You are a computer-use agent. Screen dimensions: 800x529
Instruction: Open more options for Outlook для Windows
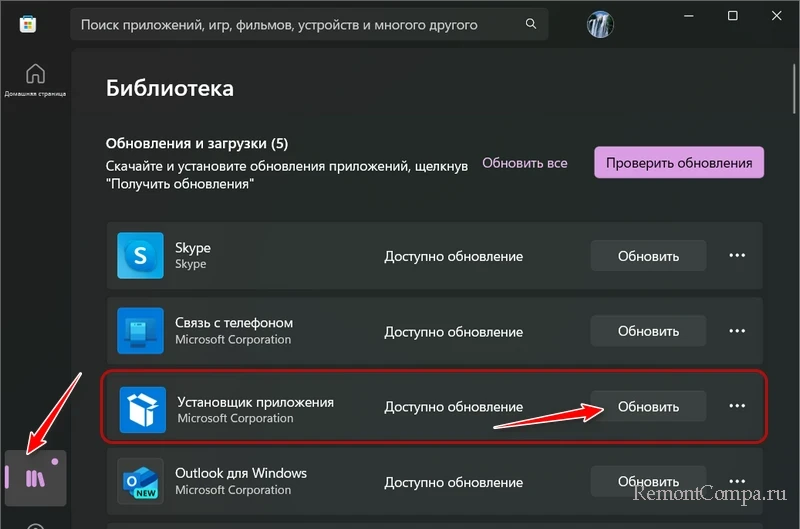[x=737, y=481]
